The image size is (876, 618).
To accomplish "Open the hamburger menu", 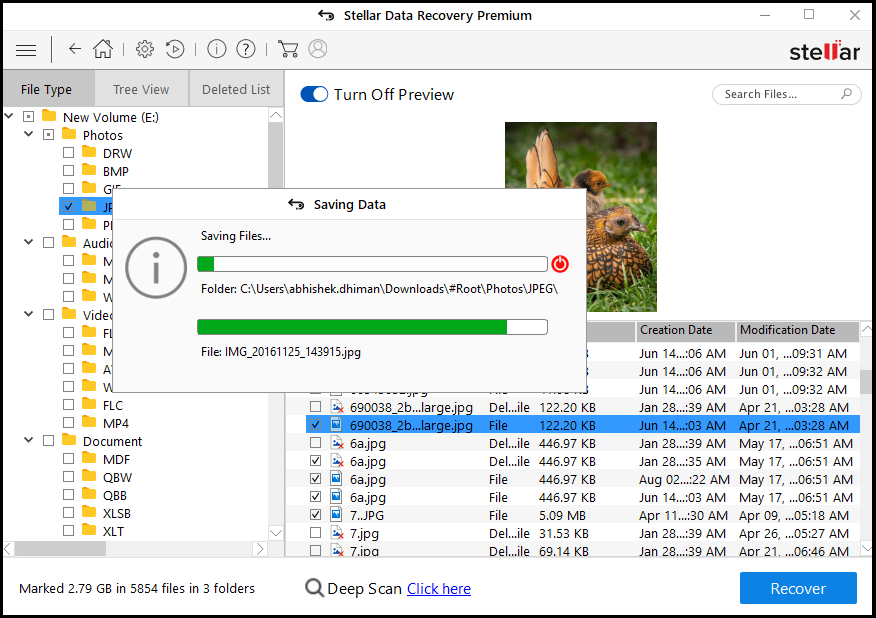I will [x=26, y=50].
